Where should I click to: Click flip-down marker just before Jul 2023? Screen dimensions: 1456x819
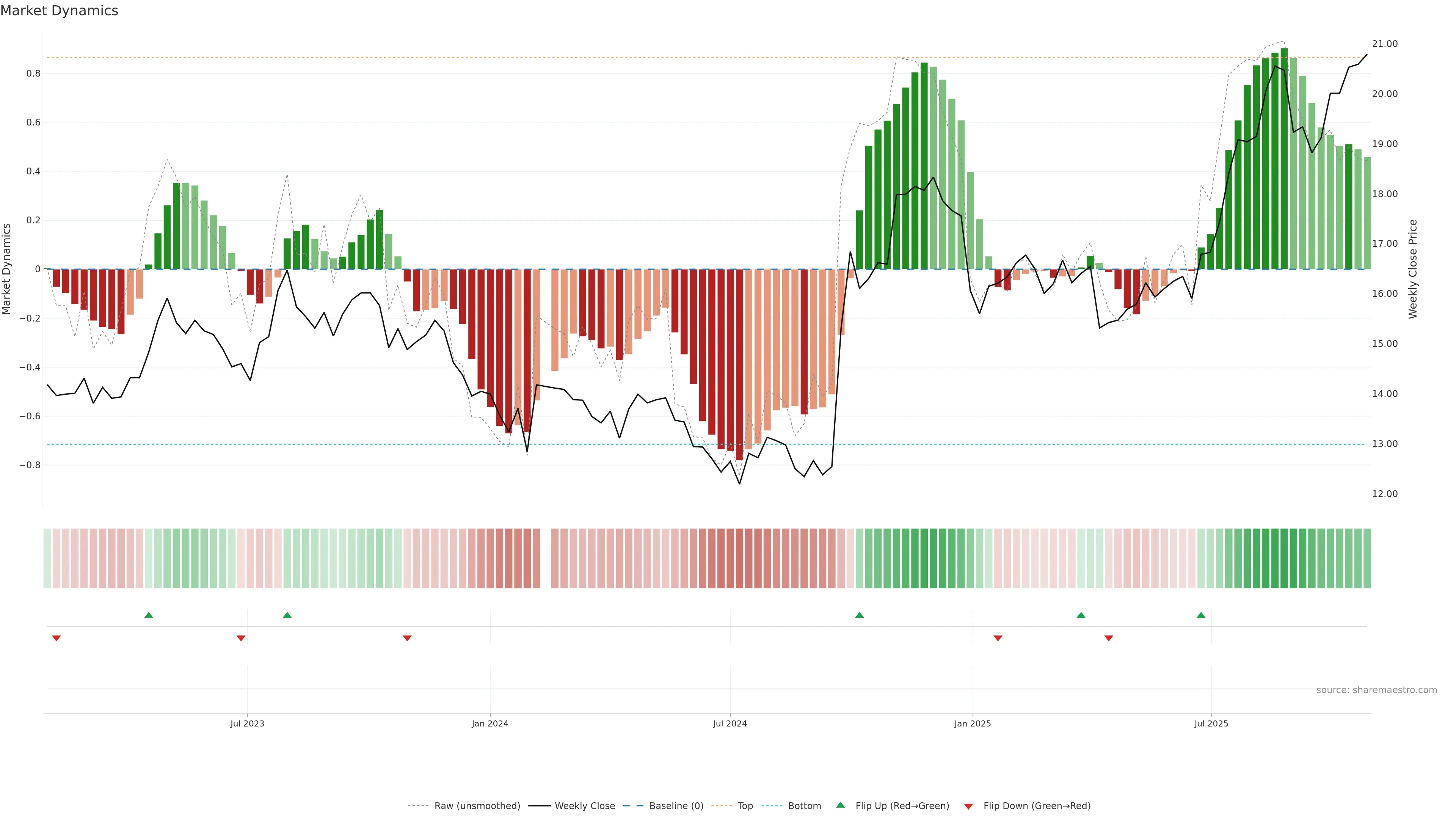(241, 638)
